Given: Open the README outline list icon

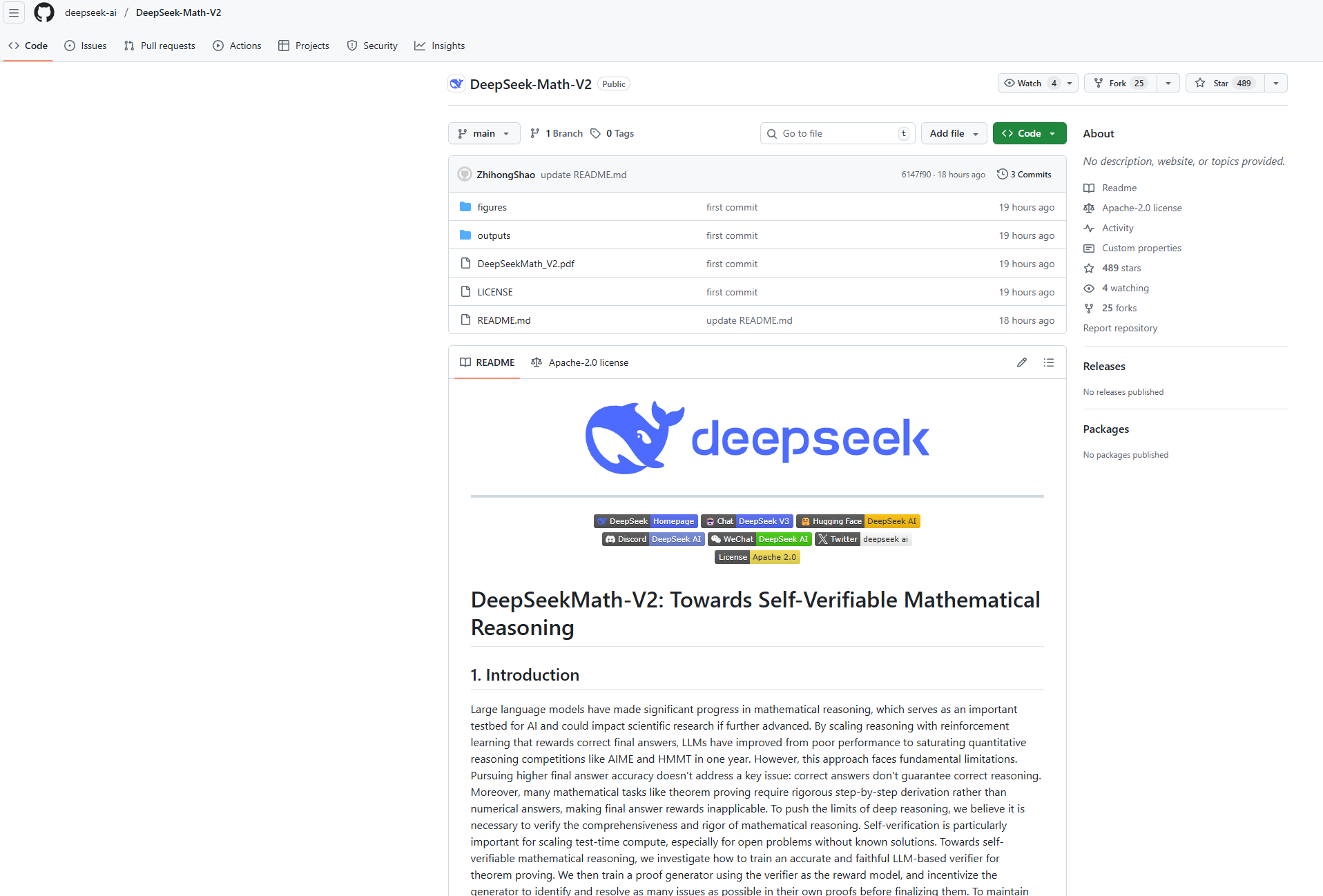Looking at the screenshot, I should (1049, 362).
